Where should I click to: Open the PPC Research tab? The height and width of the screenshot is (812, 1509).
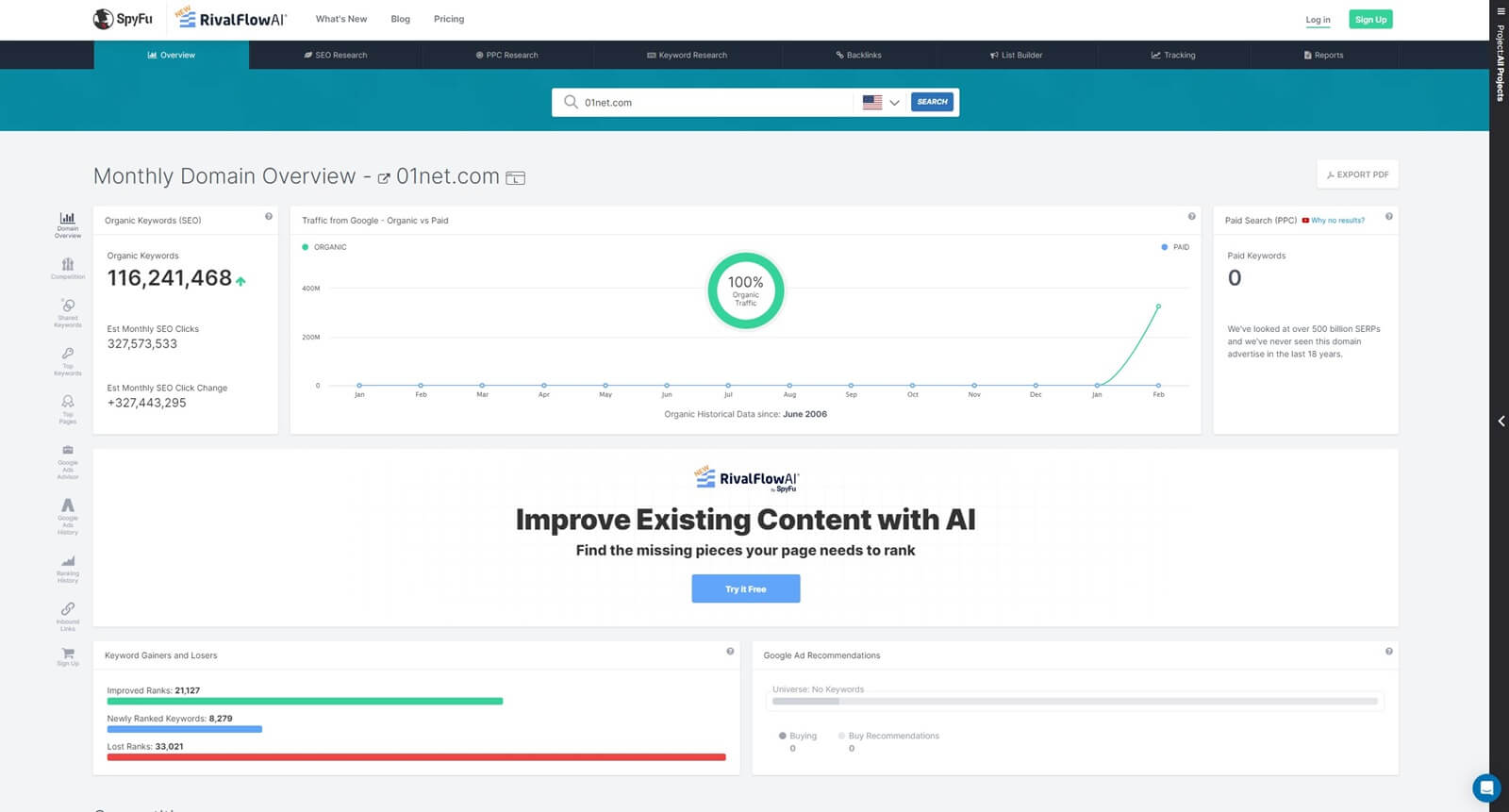click(x=507, y=55)
